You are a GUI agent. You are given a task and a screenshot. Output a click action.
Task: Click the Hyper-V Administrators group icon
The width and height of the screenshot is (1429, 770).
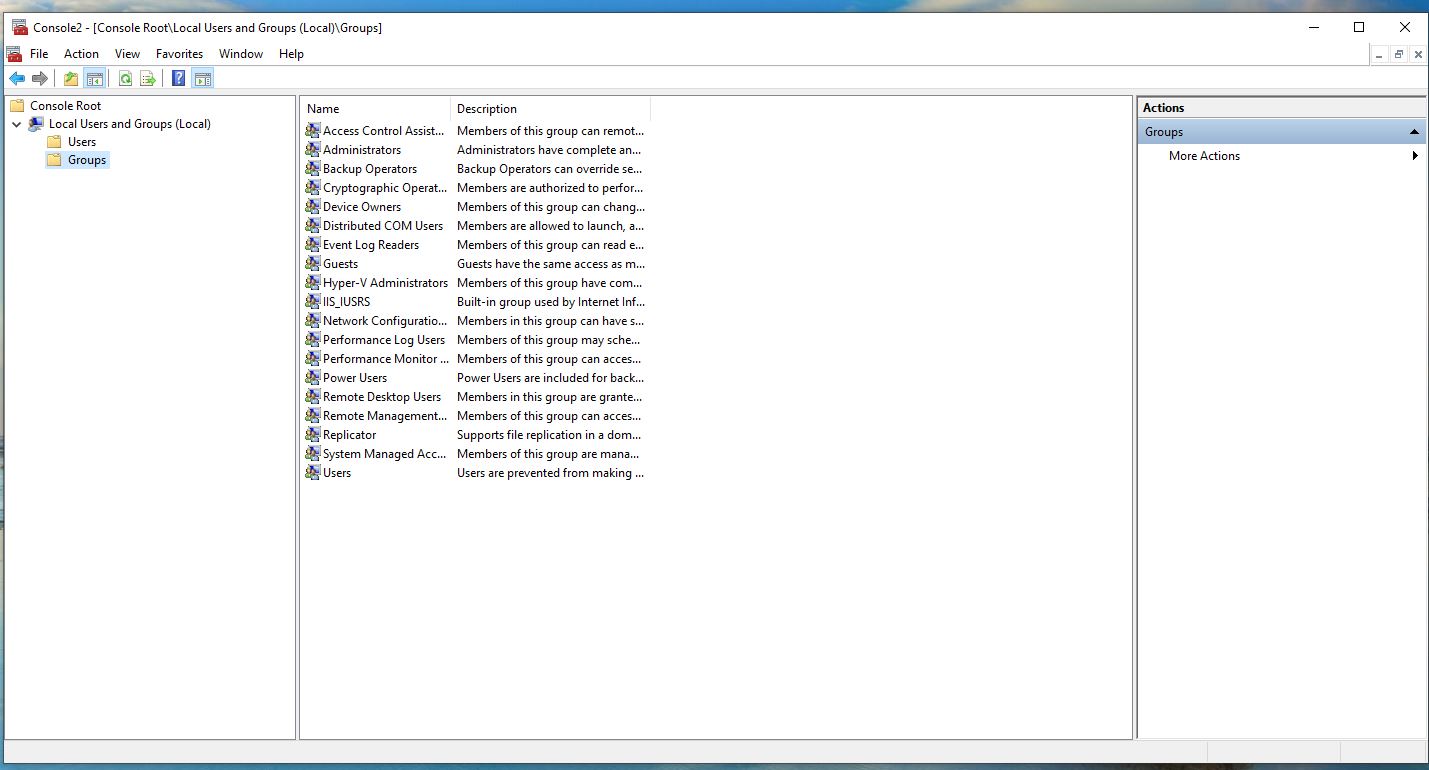click(x=313, y=283)
